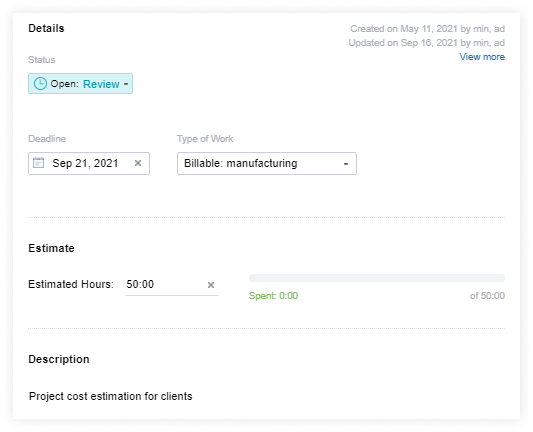This screenshot has width=533, height=432.
Task: Click the Estimate section heading
Action: [x=51, y=248]
